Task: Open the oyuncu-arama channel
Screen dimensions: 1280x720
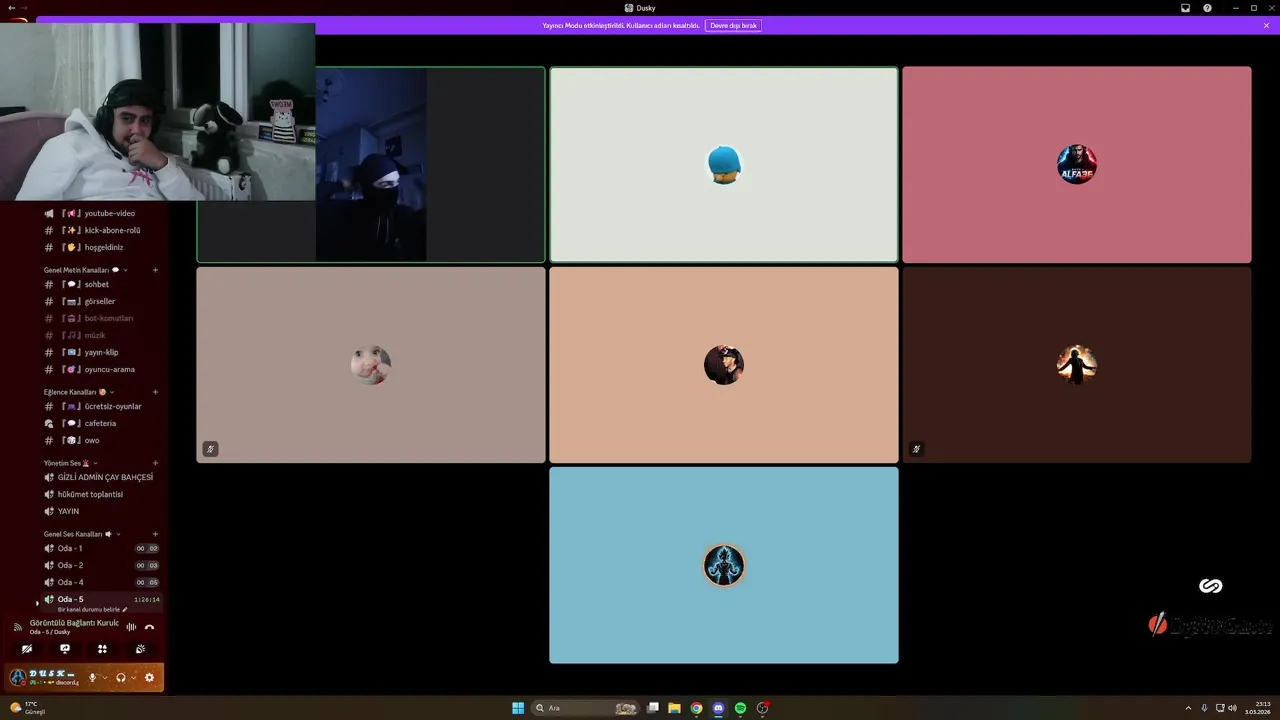Action: tap(100, 369)
